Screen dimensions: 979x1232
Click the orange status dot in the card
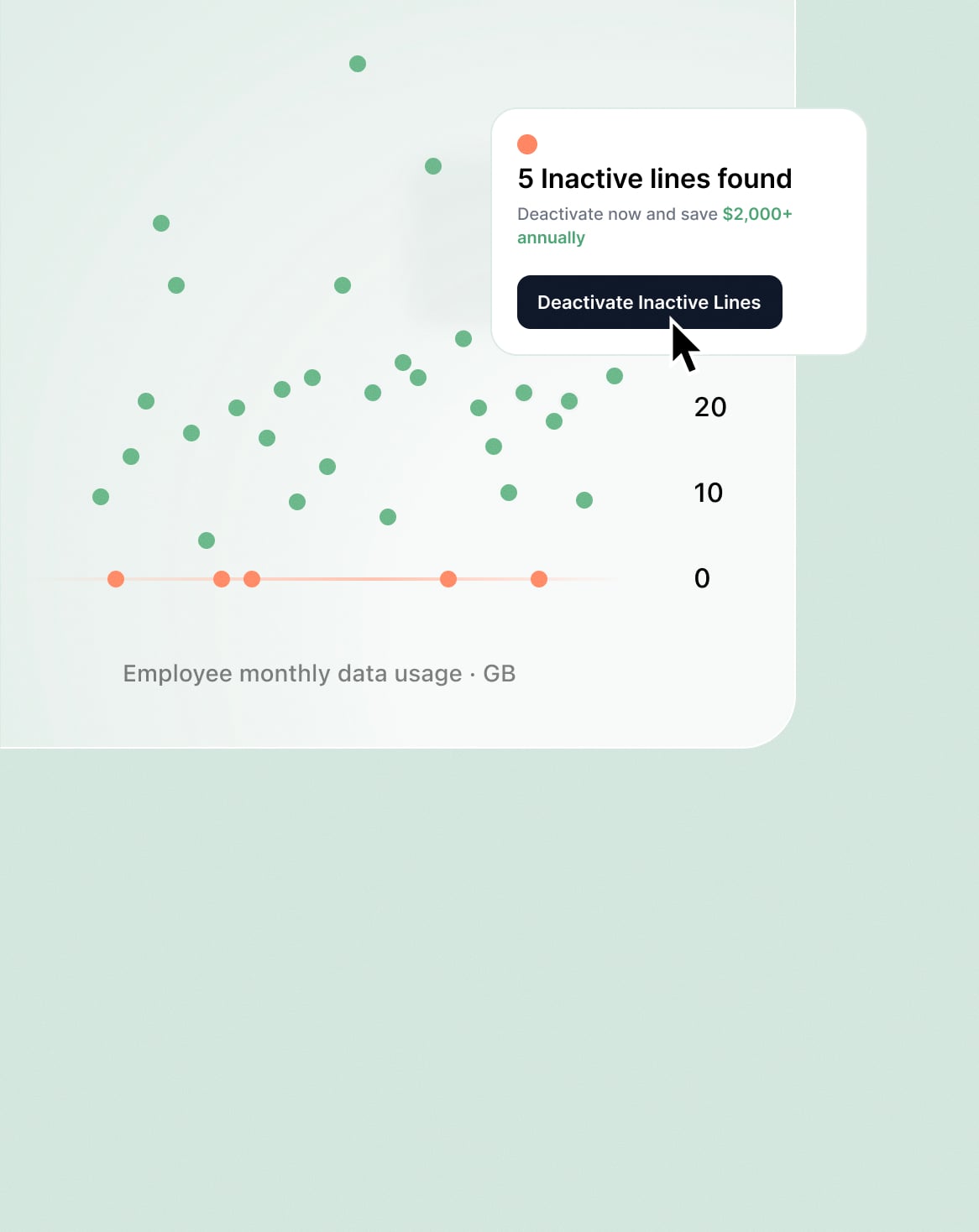527,144
